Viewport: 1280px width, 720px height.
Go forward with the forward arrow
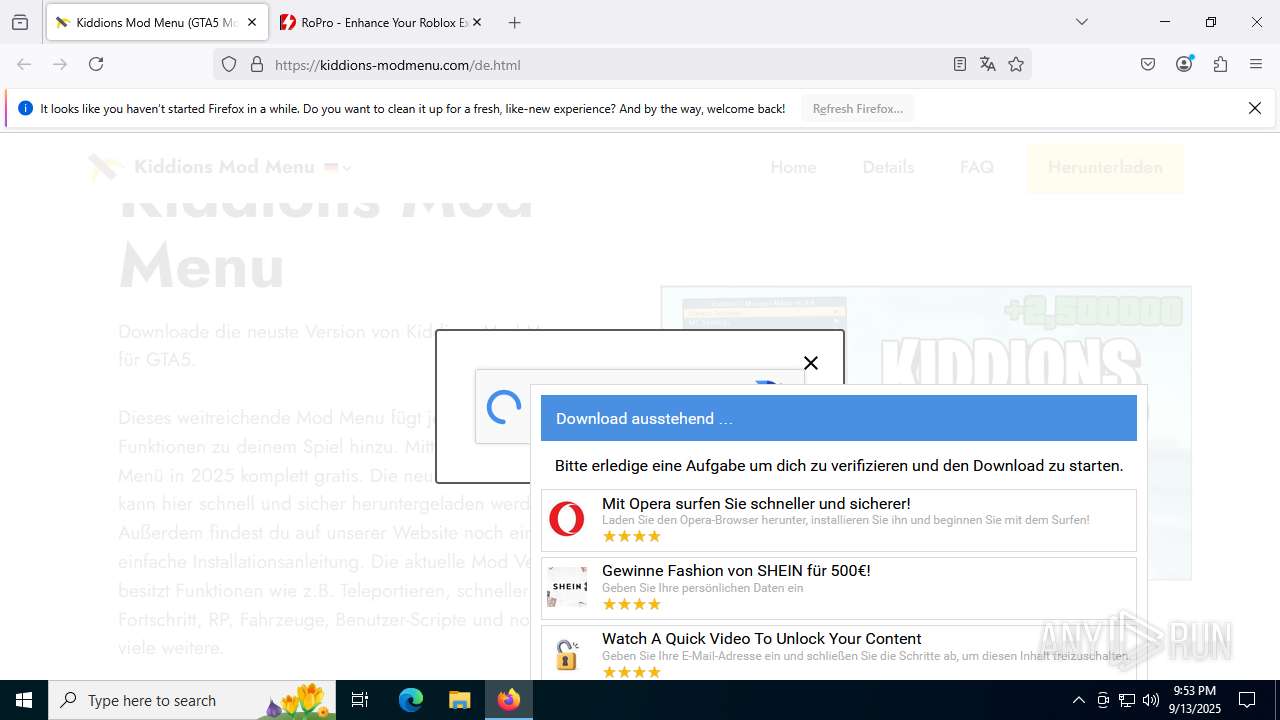pyautogui.click(x=60, y=64)
